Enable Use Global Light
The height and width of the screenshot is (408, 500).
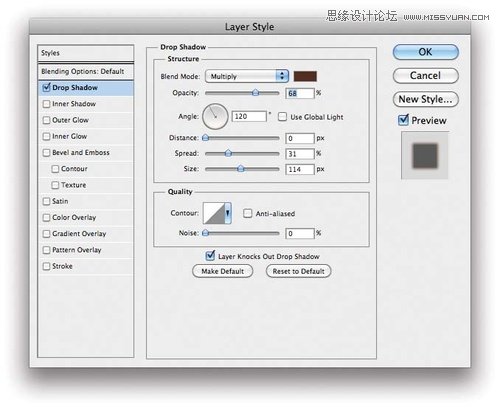tap(282, 117)
